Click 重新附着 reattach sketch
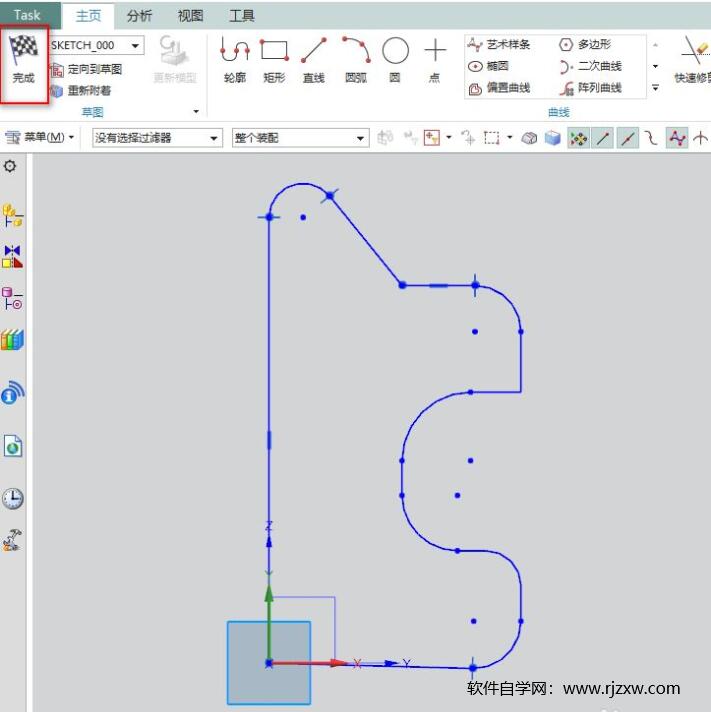Screen dimensions: 711x712 (x=80, y=91)
